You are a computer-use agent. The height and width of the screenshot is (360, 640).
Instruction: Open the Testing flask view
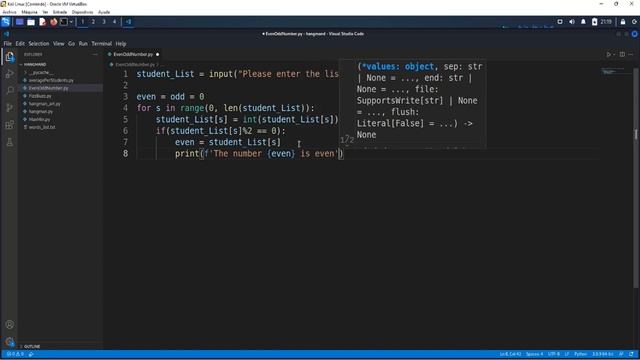click(9, 142)
